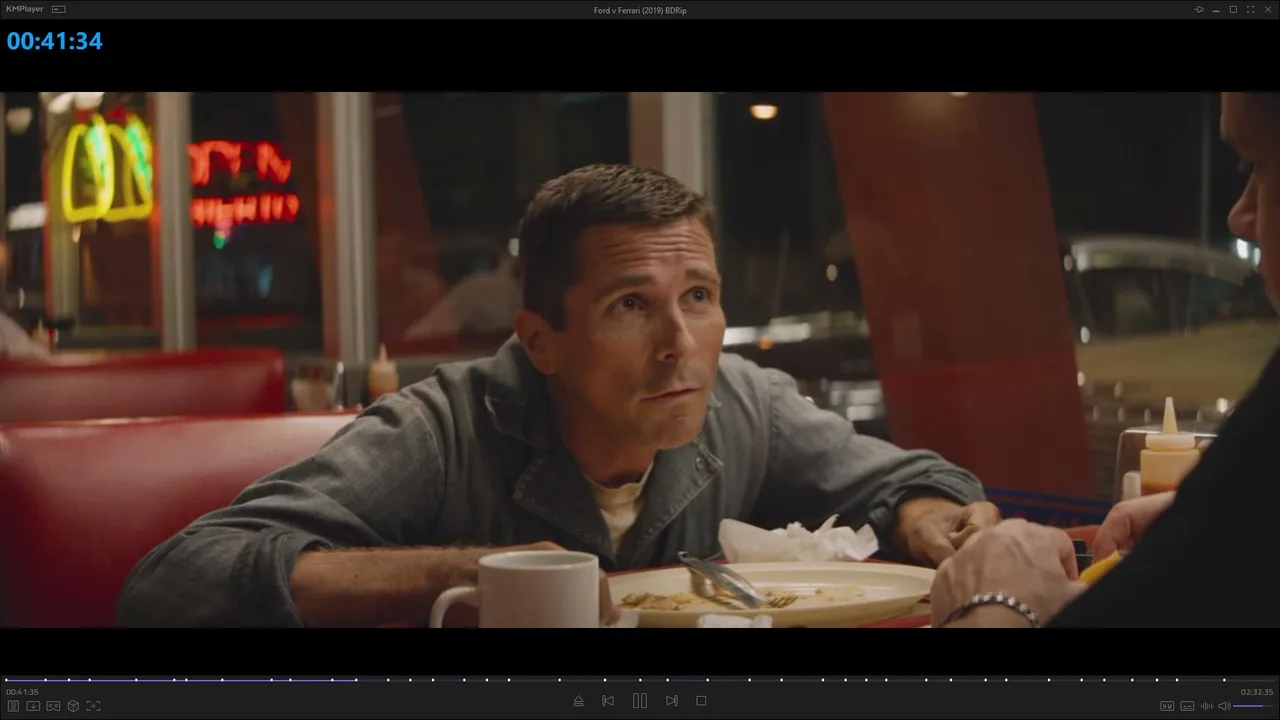Pin the player window on top
Screen dimensions: 1280x720
coord(1199,9)
